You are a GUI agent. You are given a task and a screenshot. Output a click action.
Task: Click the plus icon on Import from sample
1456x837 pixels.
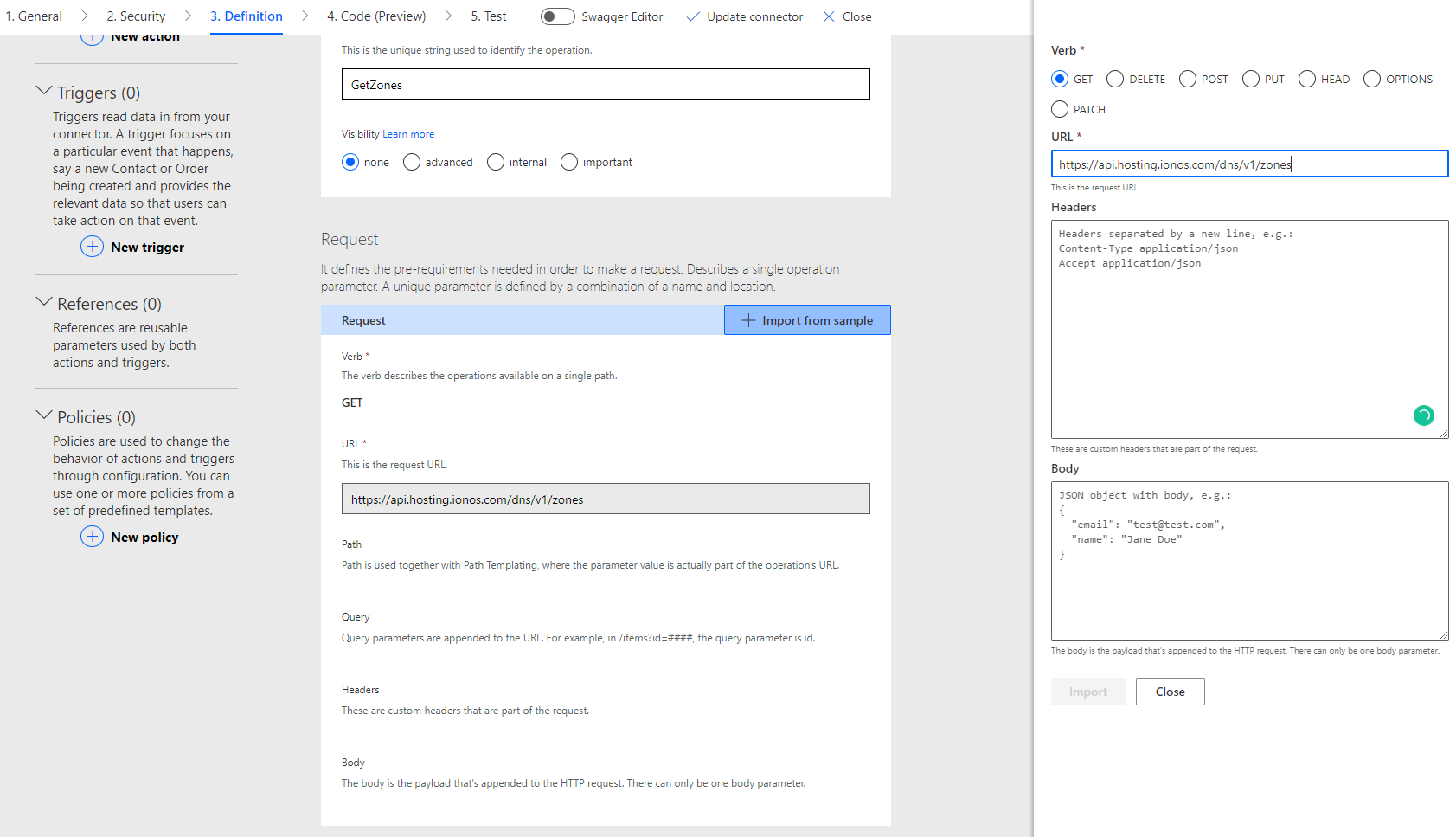point(747,319)
